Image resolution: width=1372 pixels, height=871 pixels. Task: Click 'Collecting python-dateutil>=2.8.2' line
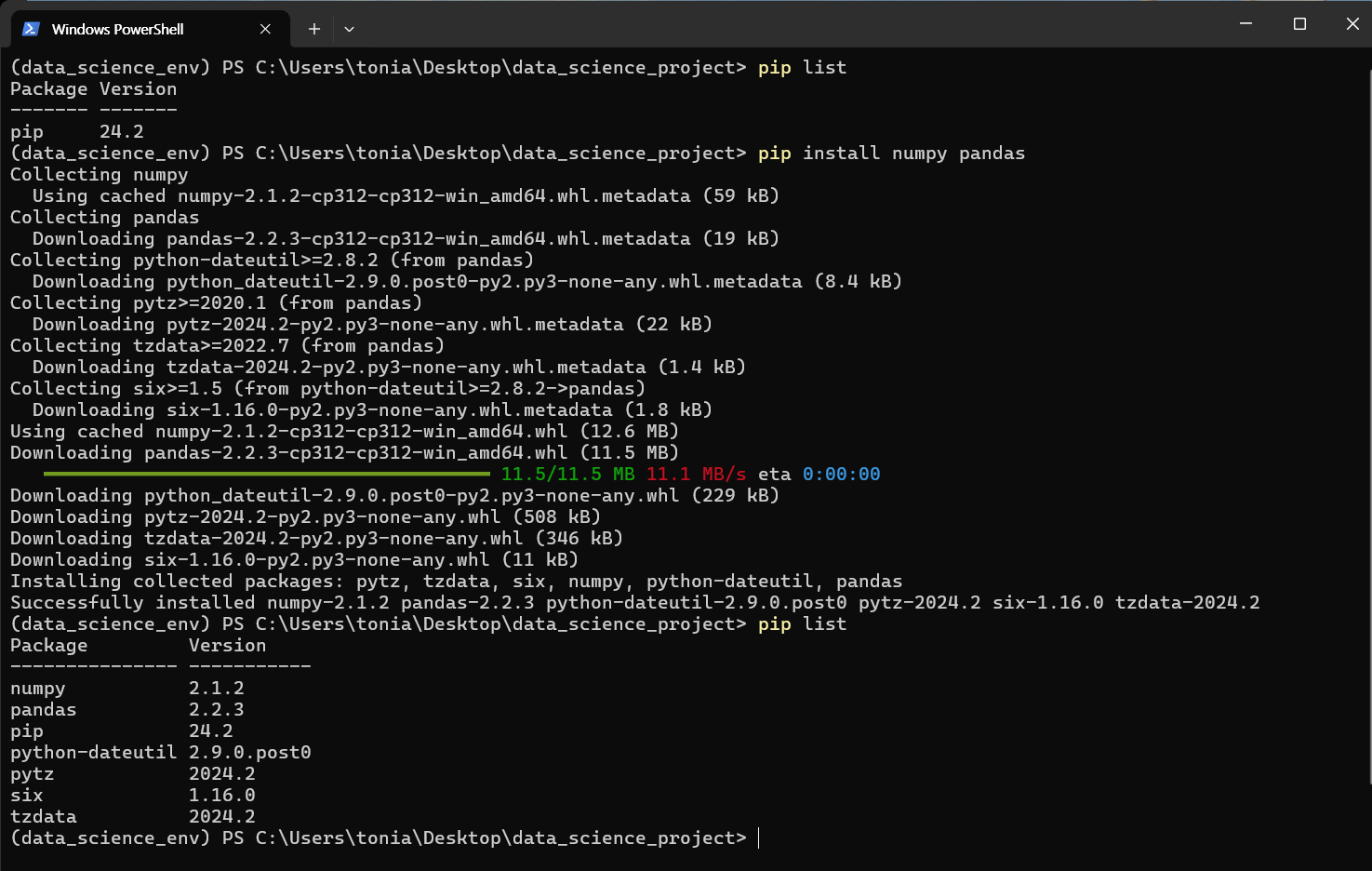[x=272, y=260]
